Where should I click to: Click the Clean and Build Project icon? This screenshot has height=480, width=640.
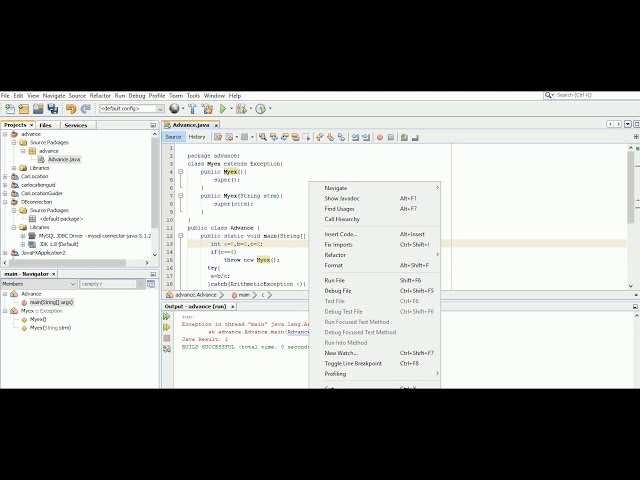pyautogui.click(x=207, y=109)
